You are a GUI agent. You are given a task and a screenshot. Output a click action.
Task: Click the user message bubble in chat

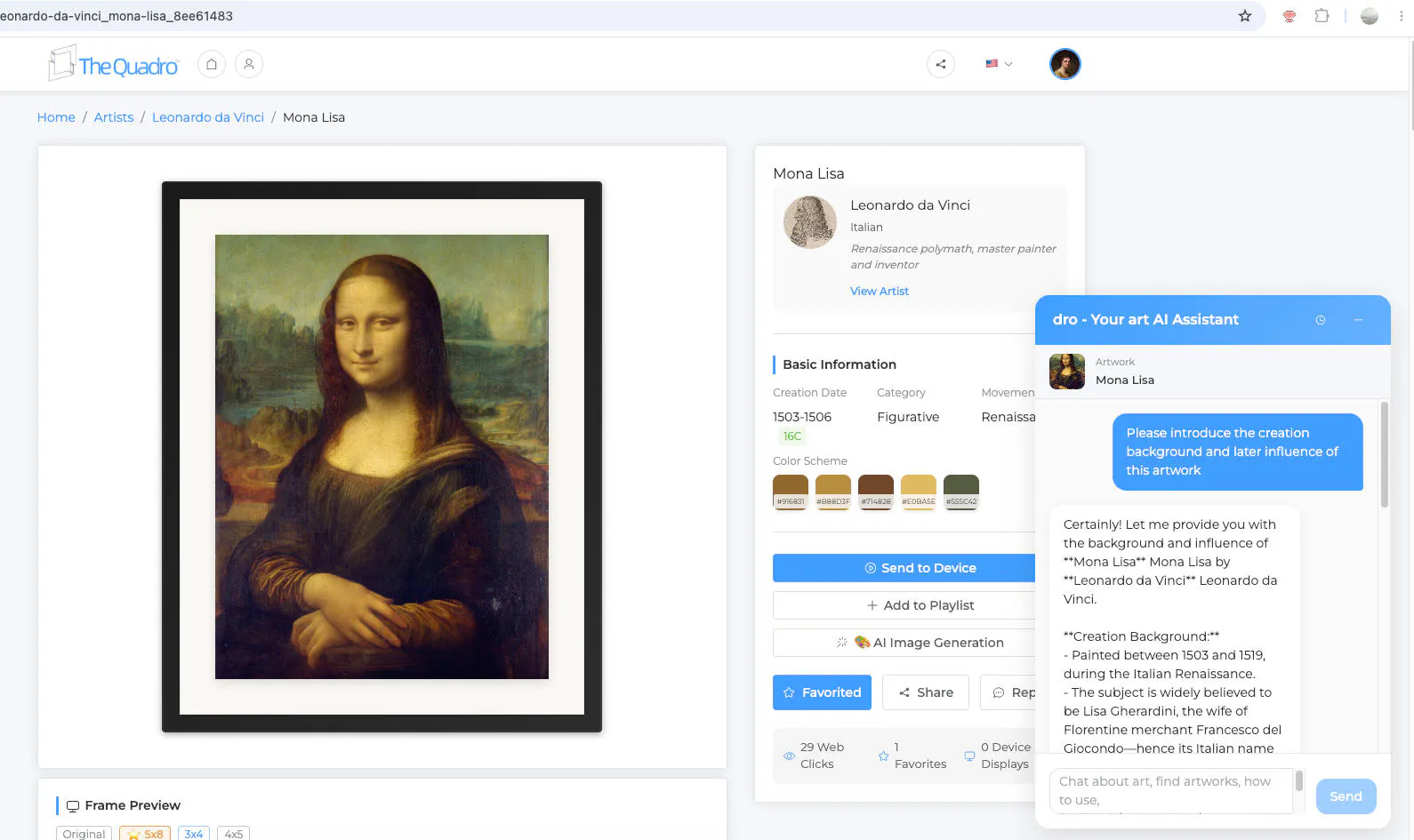pos(1237,452)
